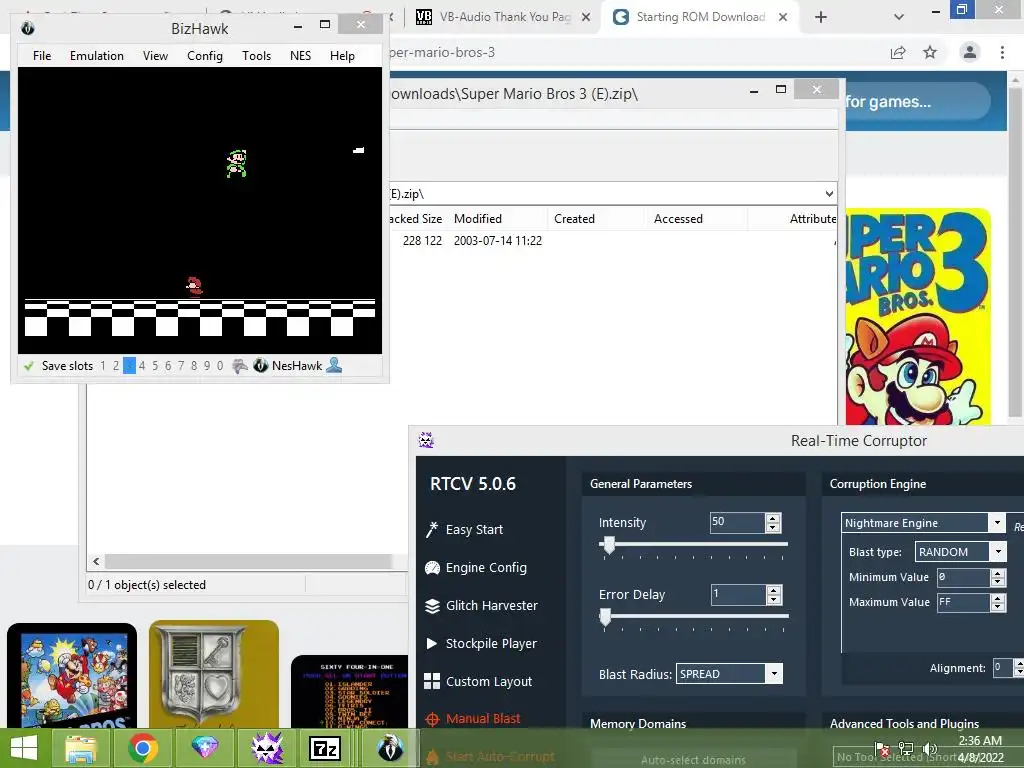The height and width of the screenshot is (768, 1024).
Task: Select save slot 5 in BizHawk
Action: click(155, 366)
